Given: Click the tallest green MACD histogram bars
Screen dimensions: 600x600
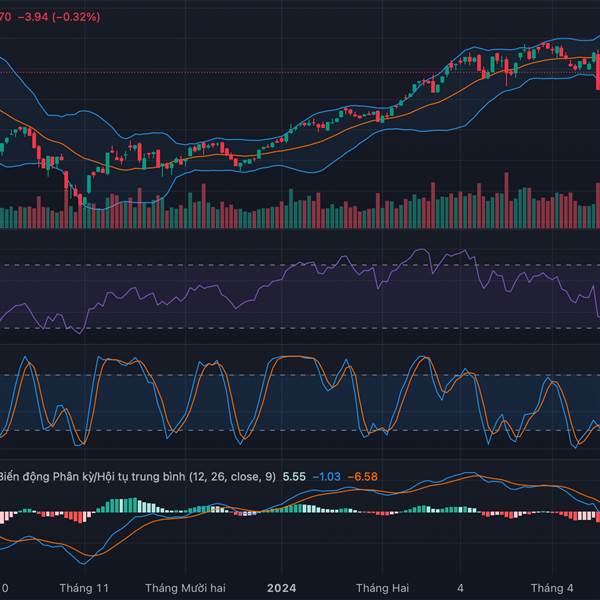Looking at the screenshot, I should pos(123,505).
